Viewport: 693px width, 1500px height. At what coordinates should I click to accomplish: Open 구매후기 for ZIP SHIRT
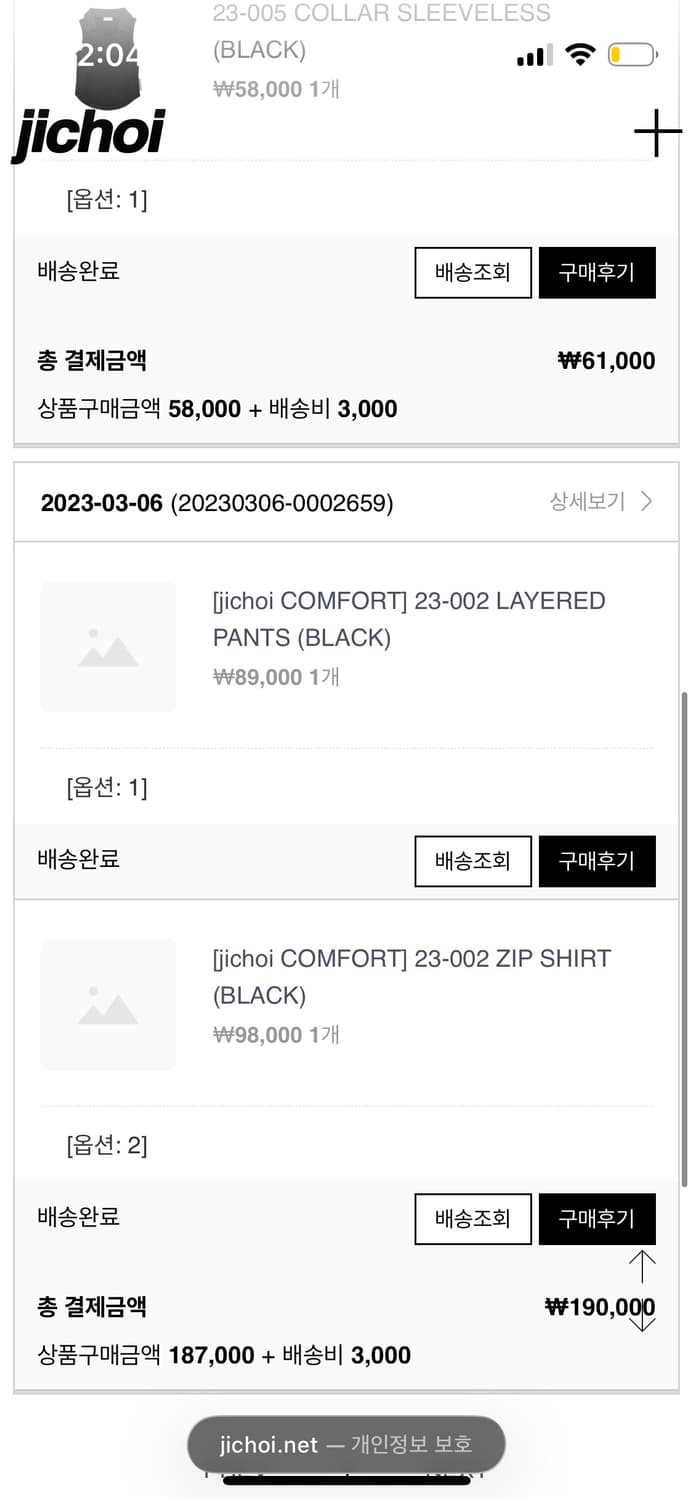pos(597,1218)
